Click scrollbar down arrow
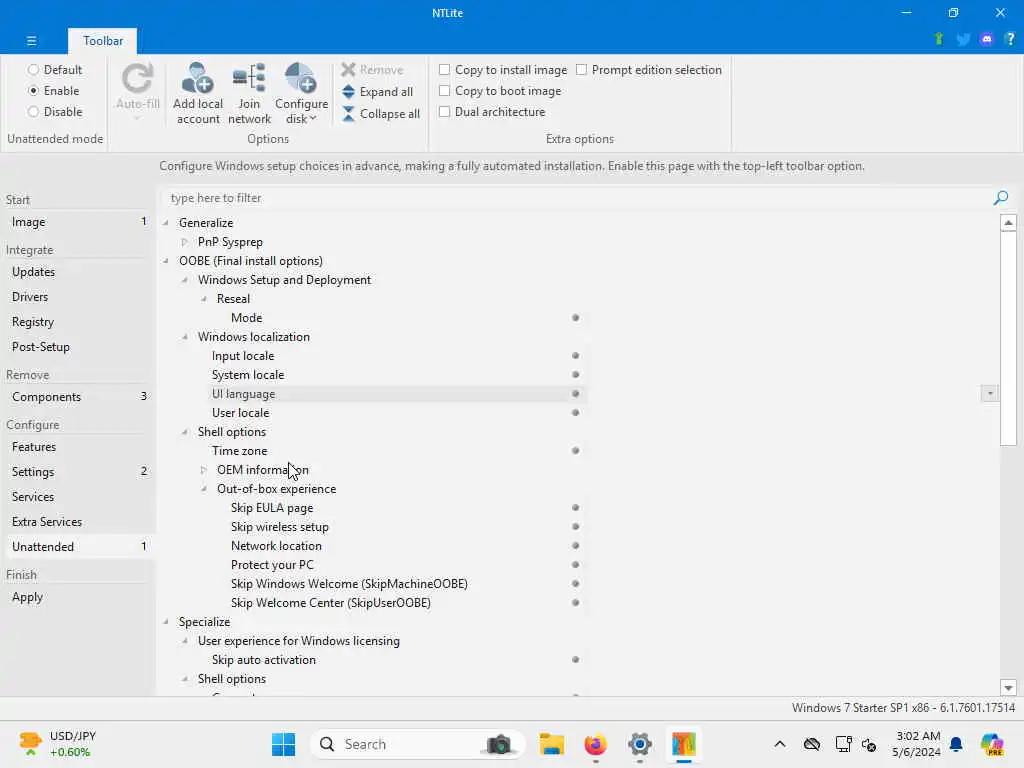The width and height of the screenshot is (1024, 768). click(1008, 688)
